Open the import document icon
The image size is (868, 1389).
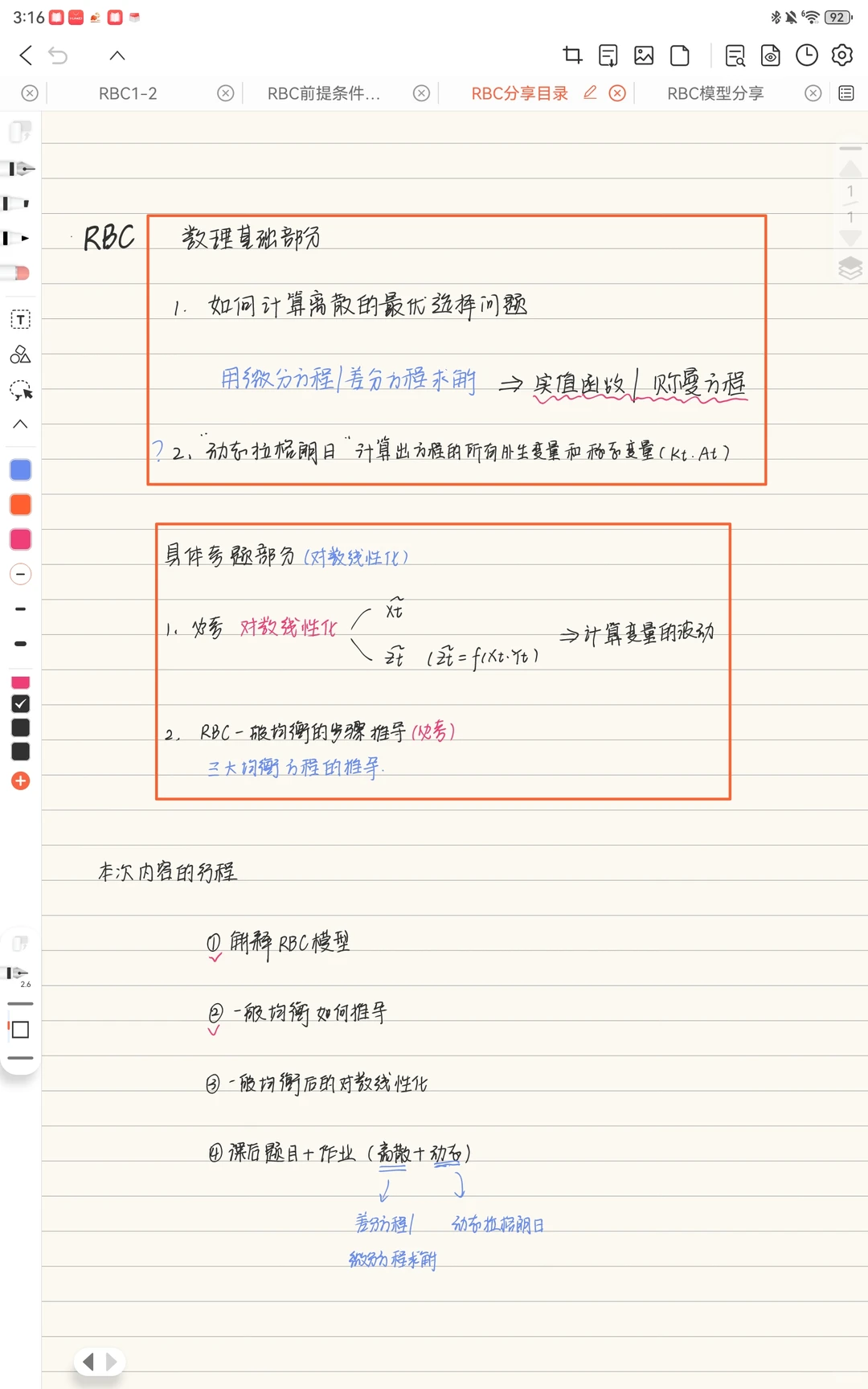(x=608, y=55)
